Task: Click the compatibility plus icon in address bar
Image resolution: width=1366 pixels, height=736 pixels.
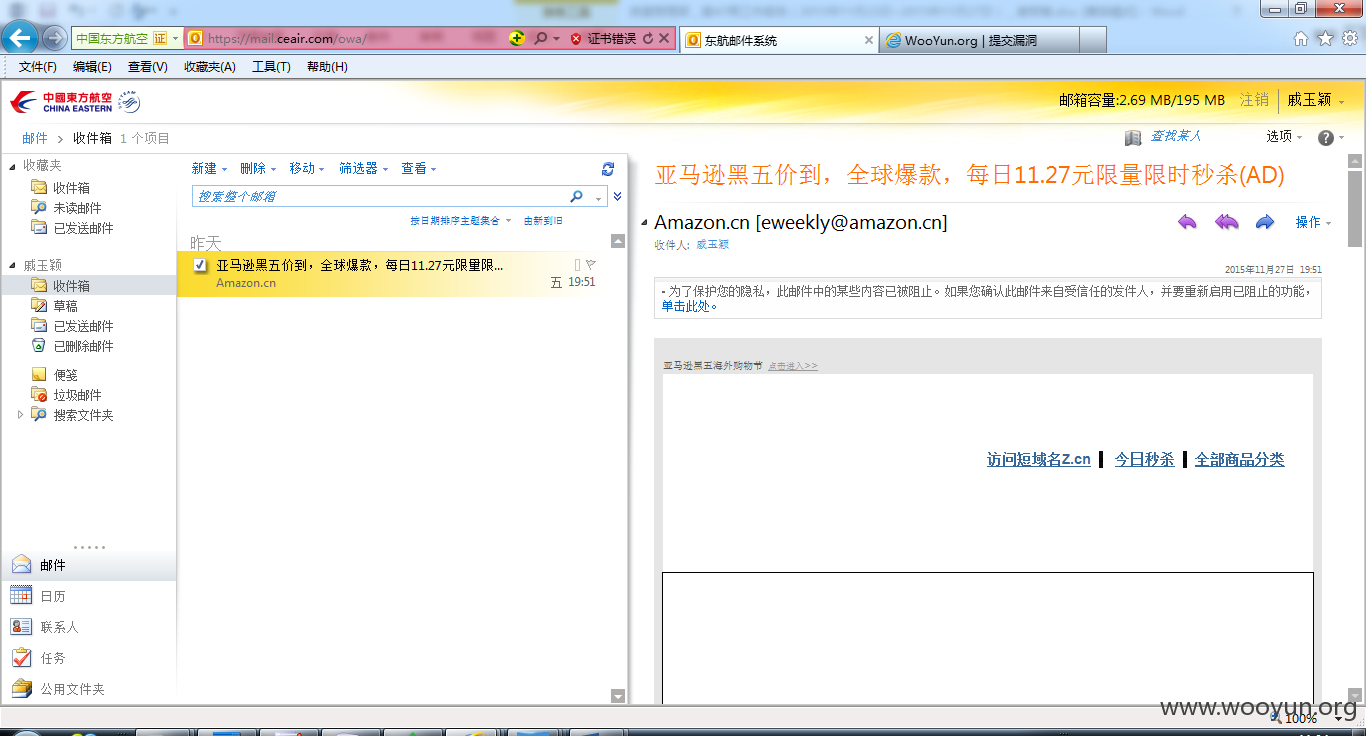Action: [x=517, y=39]
